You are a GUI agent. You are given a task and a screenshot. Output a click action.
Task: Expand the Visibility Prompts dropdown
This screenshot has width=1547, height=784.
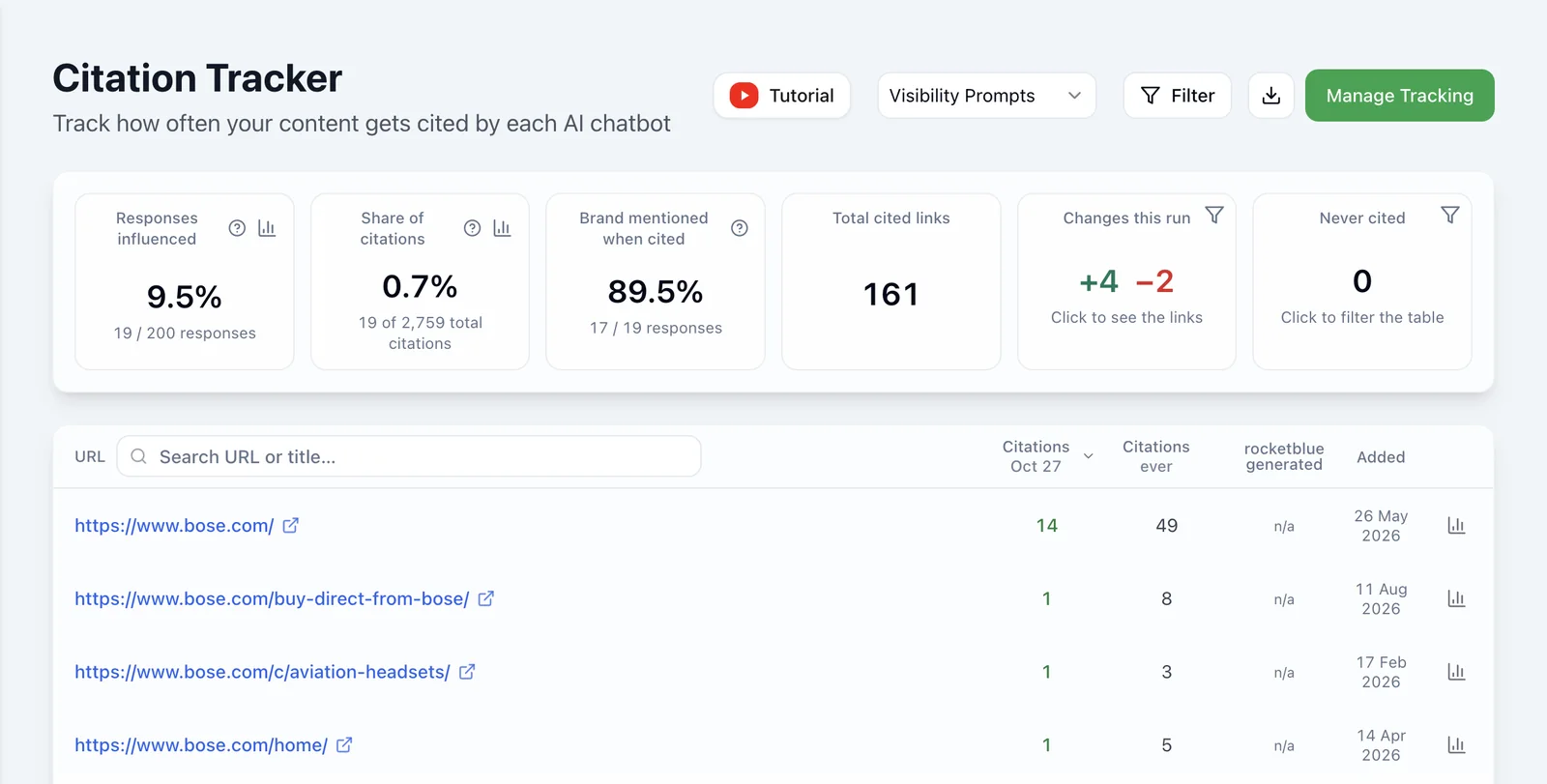[986, 96]
